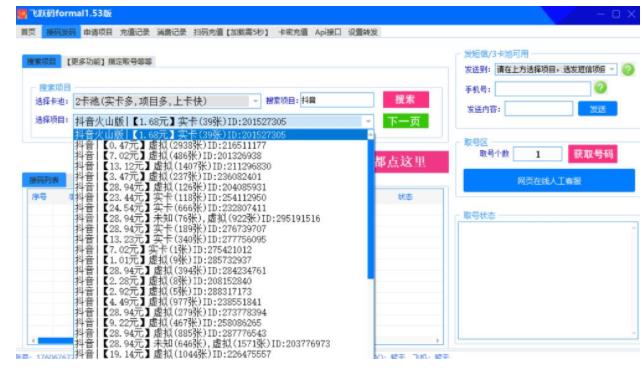Click the app logo icon in title bar
This screenshot has height=372, width=643.
point(23,14)
